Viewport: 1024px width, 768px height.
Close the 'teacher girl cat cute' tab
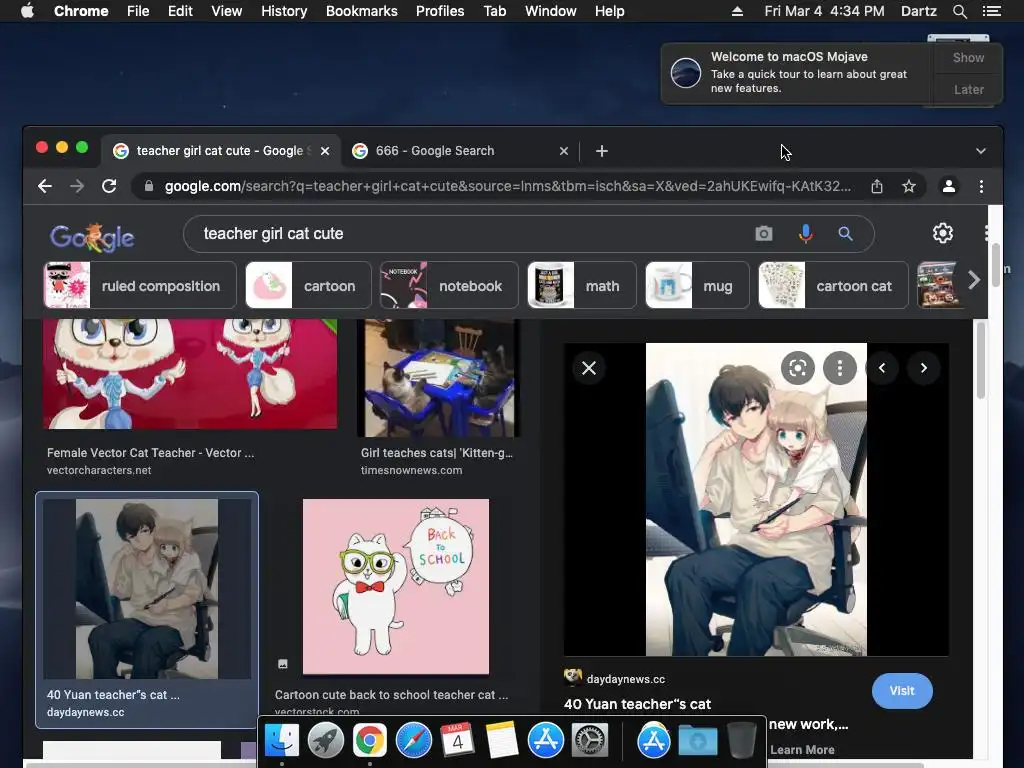(325, 151)
